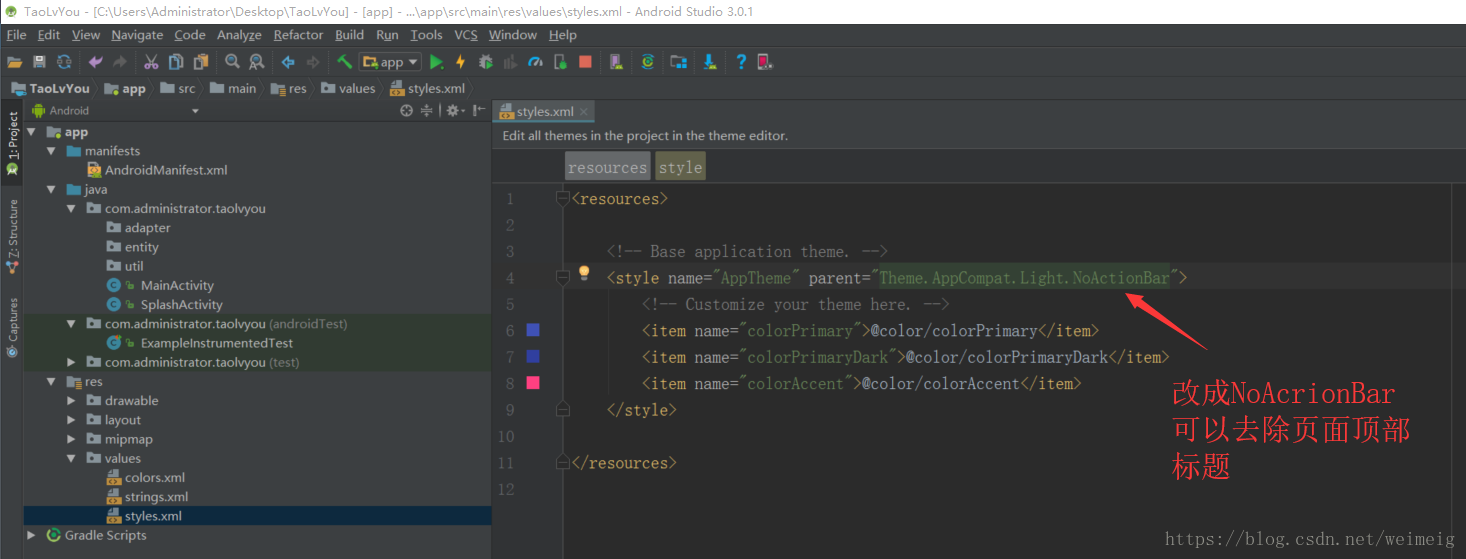
Task: Click the 'style' XML breadcrumb button
Action: (681, 167)
